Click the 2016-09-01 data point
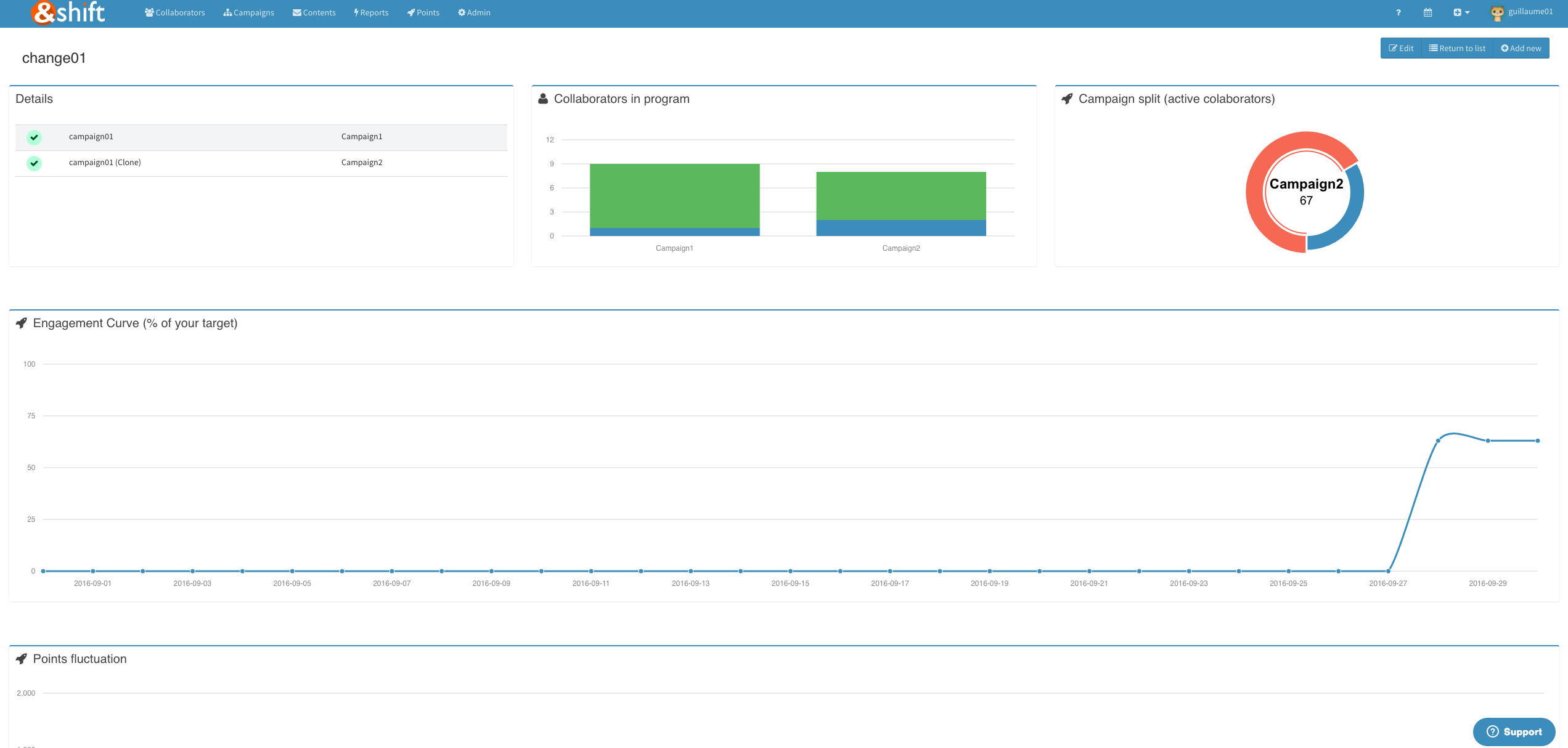Screen dimensions: 1568x748 [x=92, y=571]
